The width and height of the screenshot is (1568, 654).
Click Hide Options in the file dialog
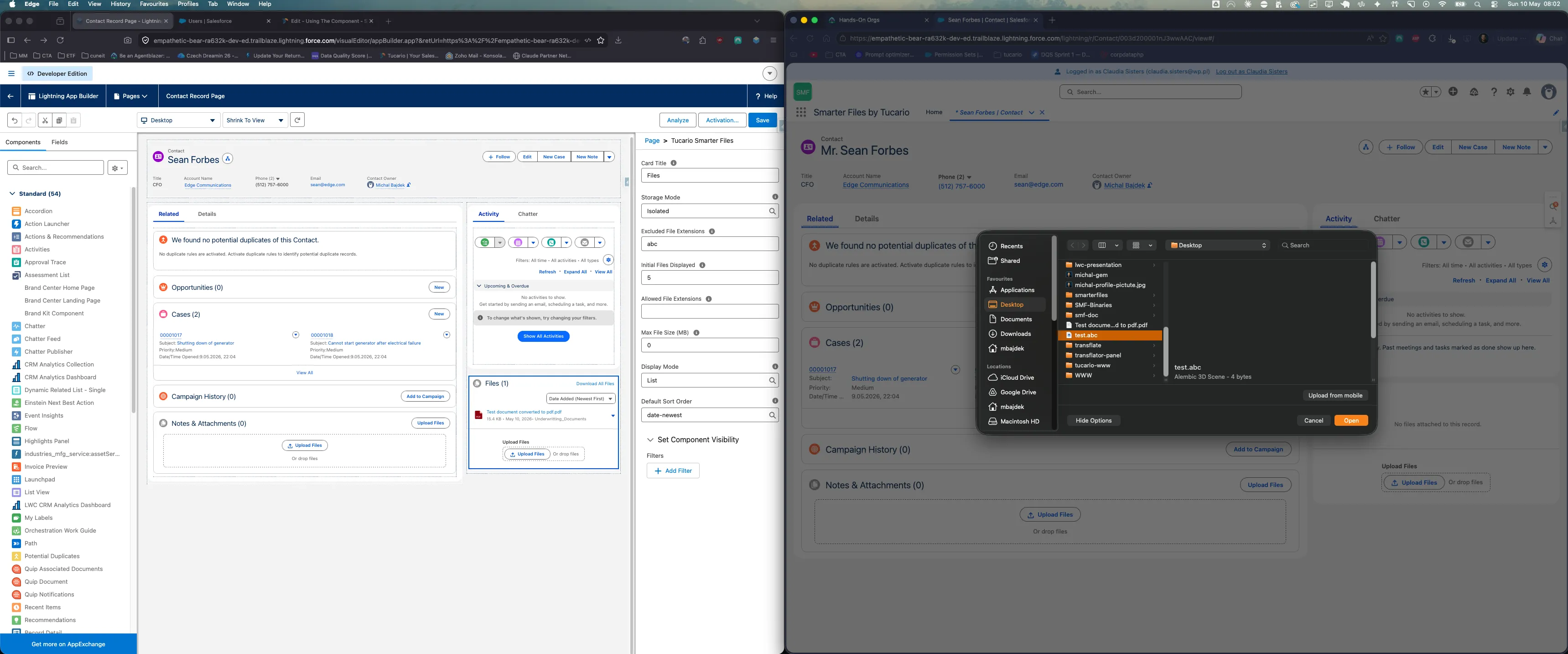click(x=1093, y=421)
